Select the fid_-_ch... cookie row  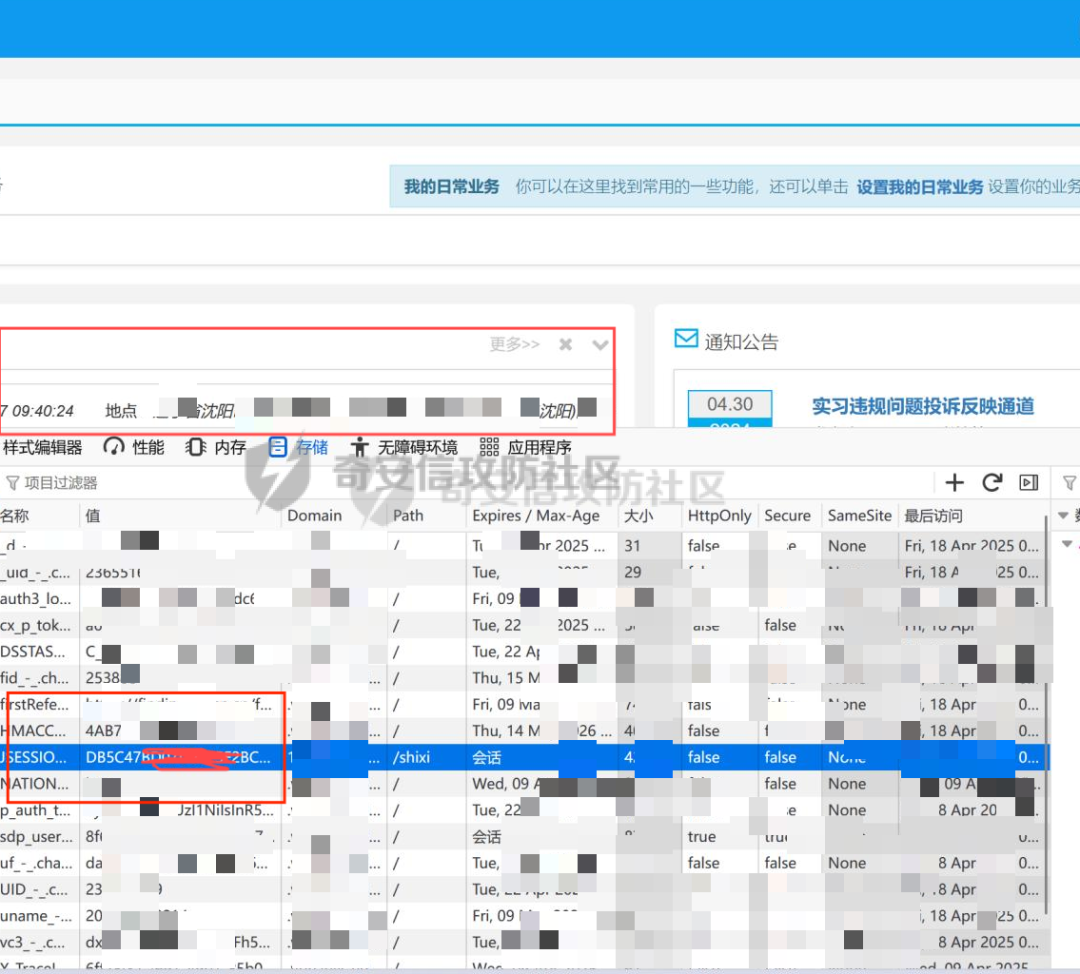coord(523,678)
